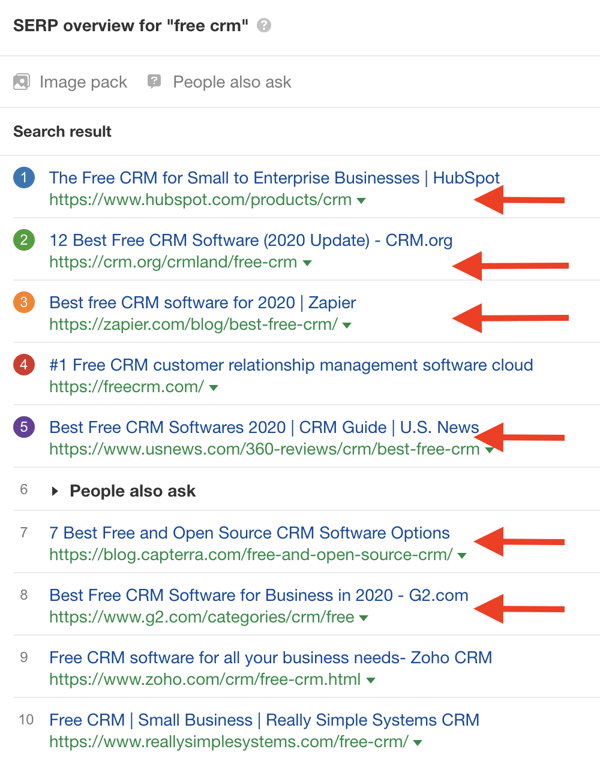
Task: Open dropdown arrow next to freecrm.com URL
Action: click(x=214, y=387)
